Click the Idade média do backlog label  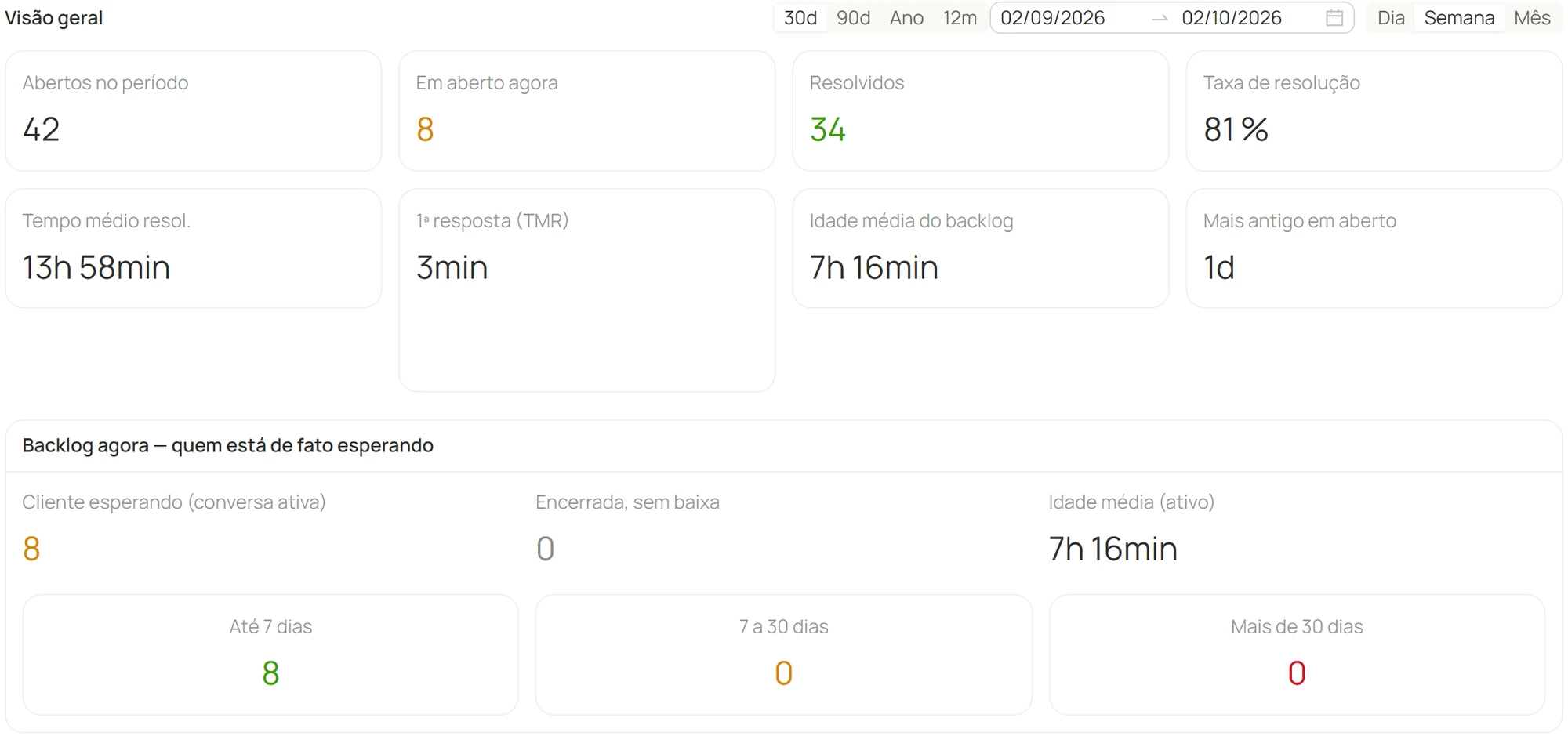(911, 221)
